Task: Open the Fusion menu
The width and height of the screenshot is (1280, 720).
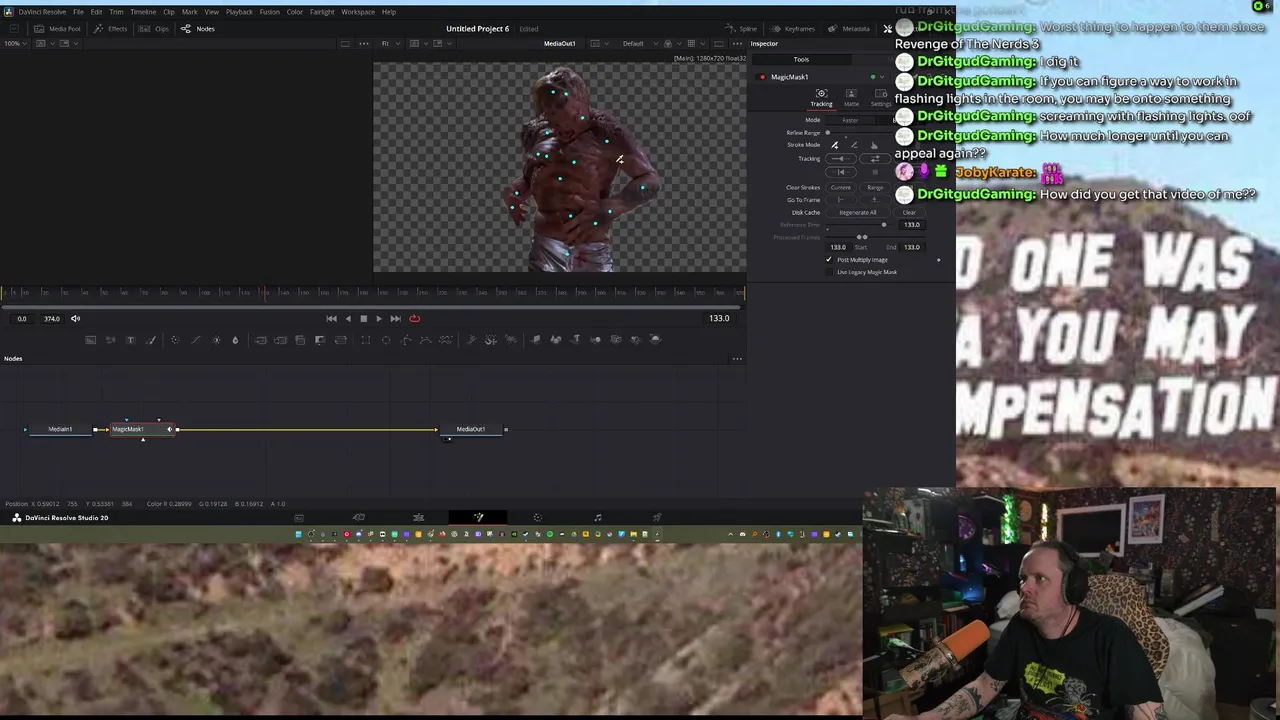Action: click(269, 12)
